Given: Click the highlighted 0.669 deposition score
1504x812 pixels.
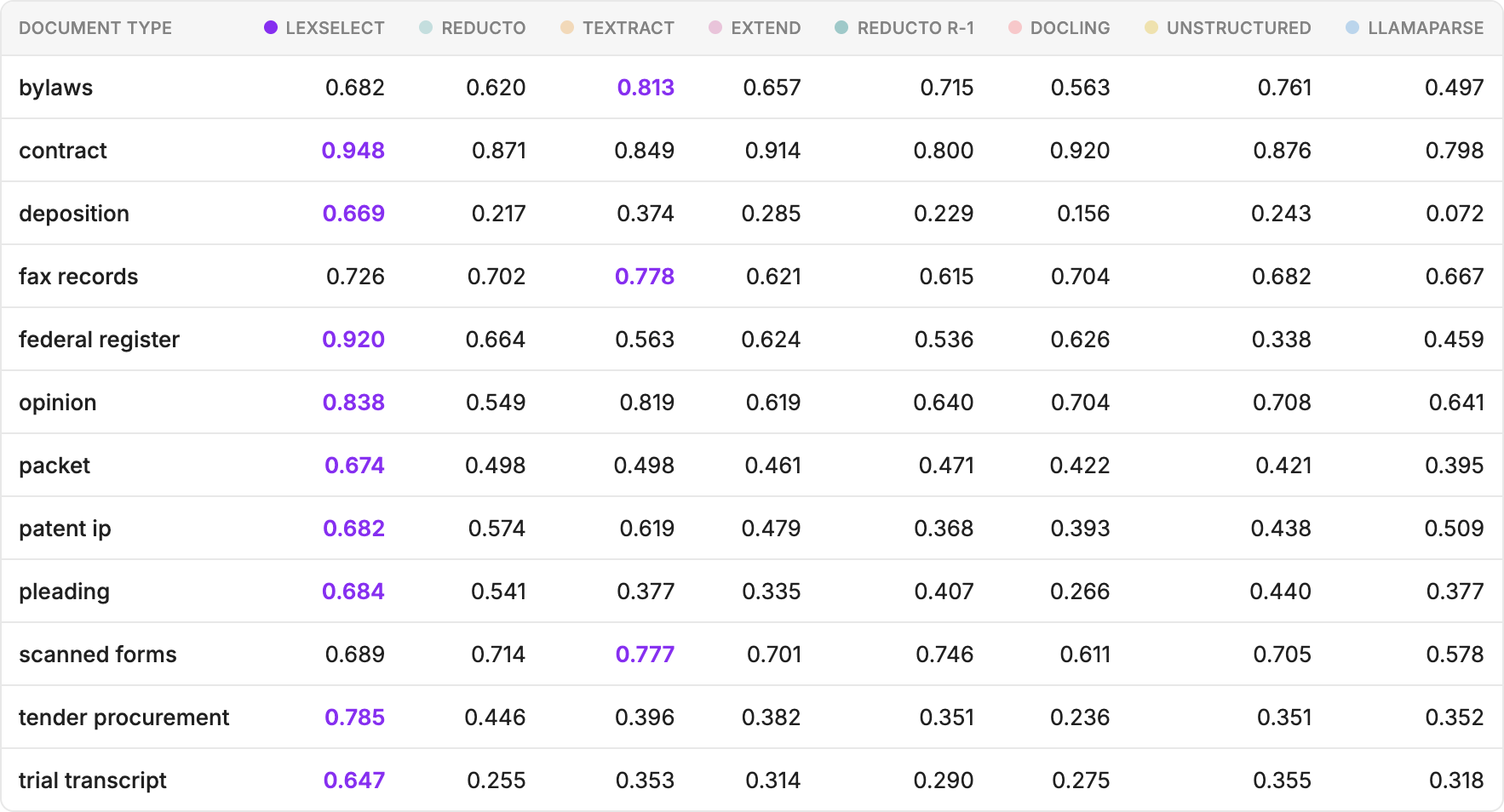Looking at the screenshot, I should click(353, 214).
